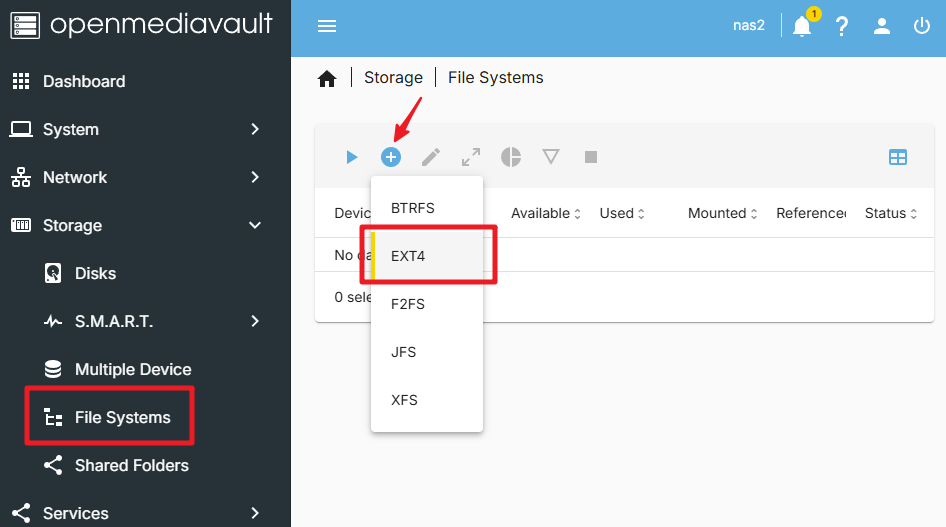Click the stop square toolbar icon
The image size is (946, 527).
pyautogui.click(x=591, y=157)
